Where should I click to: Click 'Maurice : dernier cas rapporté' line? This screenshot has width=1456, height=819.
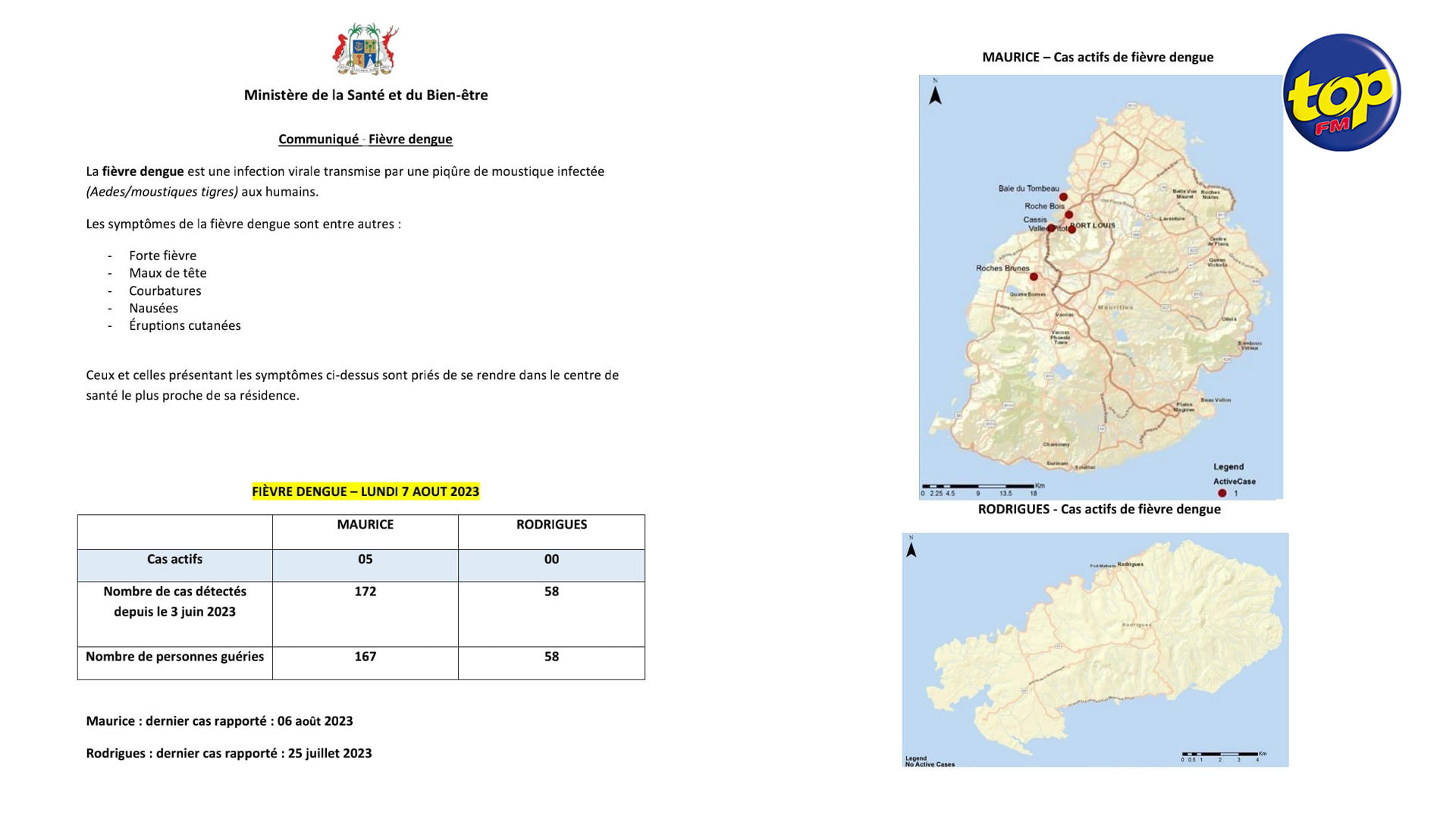pyautogui.click(x=219, y=721)
